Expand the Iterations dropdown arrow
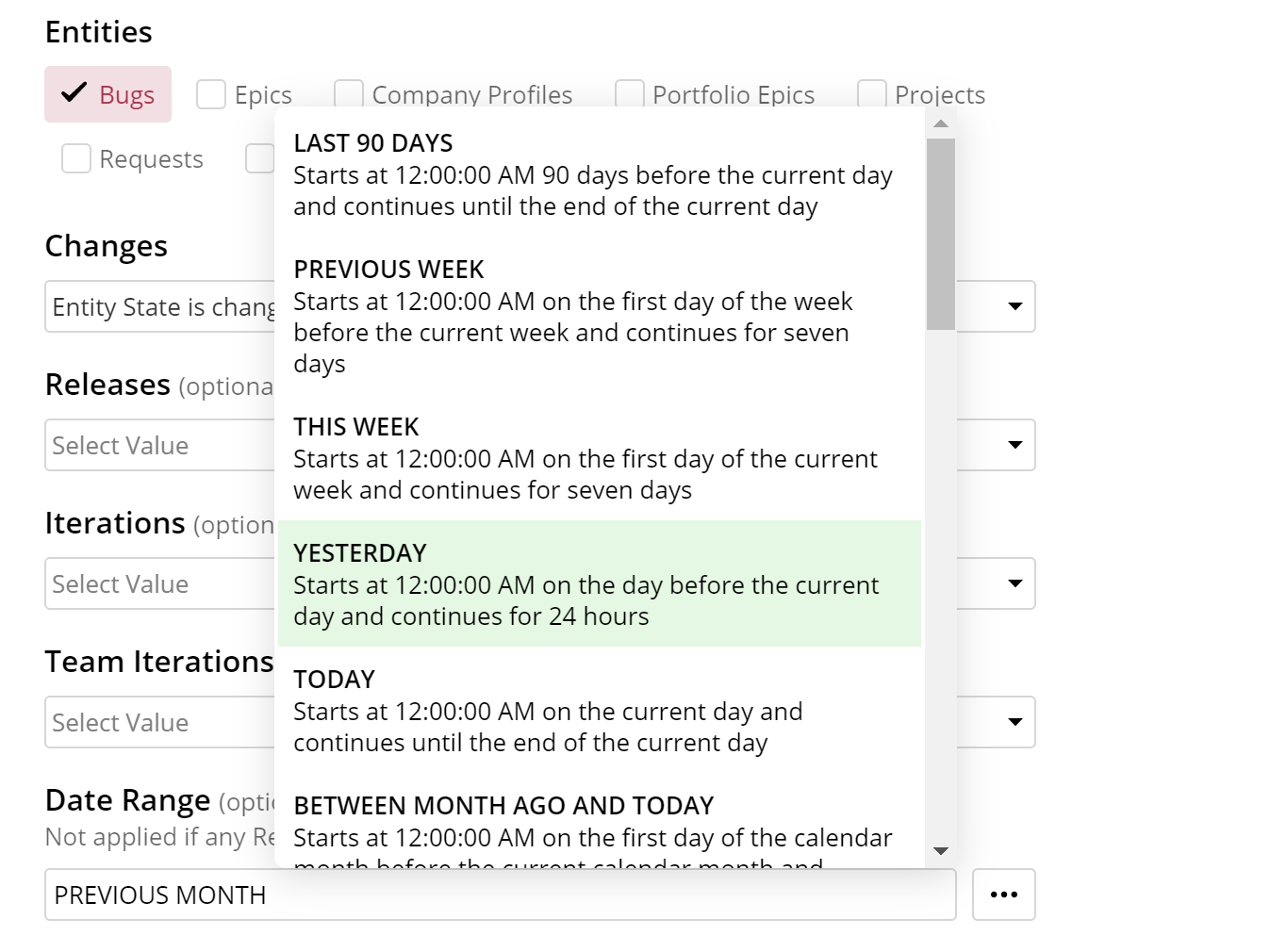1270x952 pixels. (x=1014, y=583)
